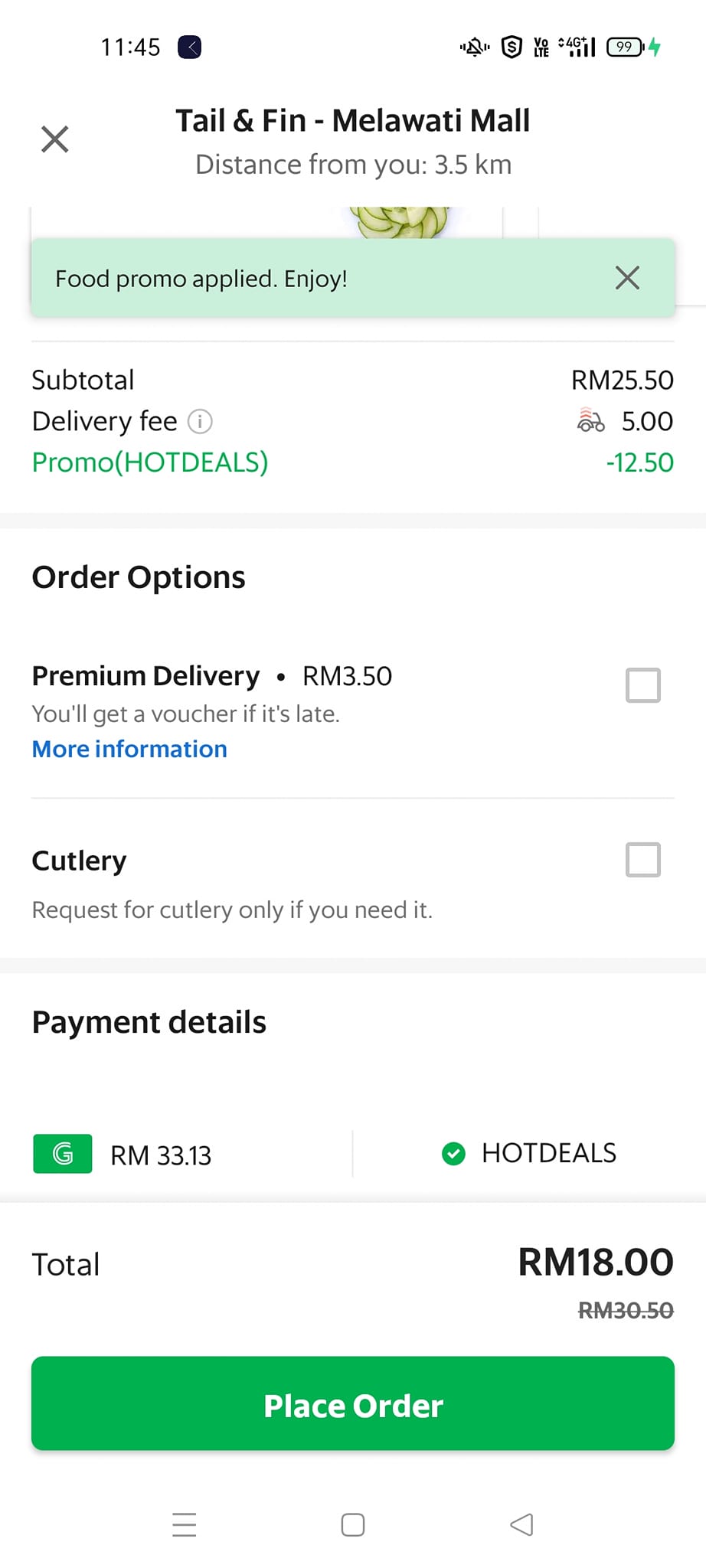
Task: Tap the delivery fee info icon
Action: click(200, 421)
